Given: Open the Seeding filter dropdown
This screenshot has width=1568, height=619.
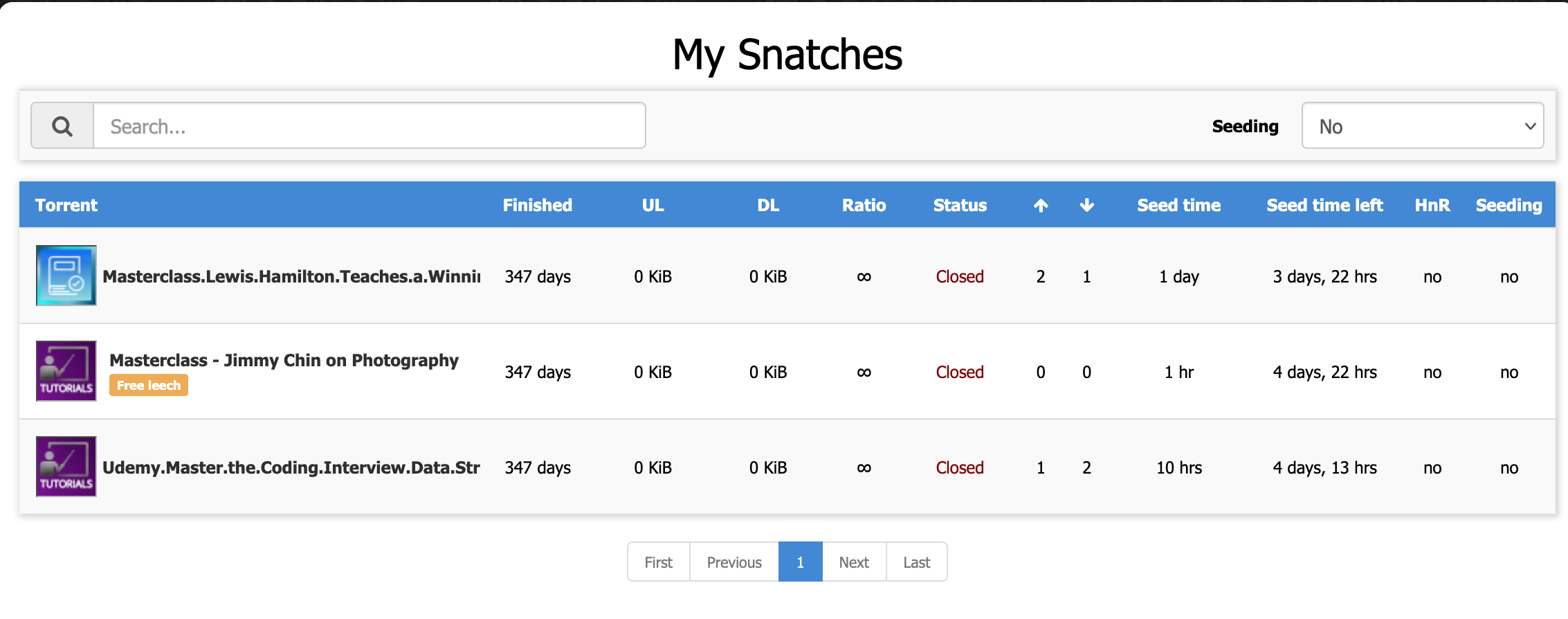Looking at the screenshot, I should pyautogui.click(x=1422, y=126).
